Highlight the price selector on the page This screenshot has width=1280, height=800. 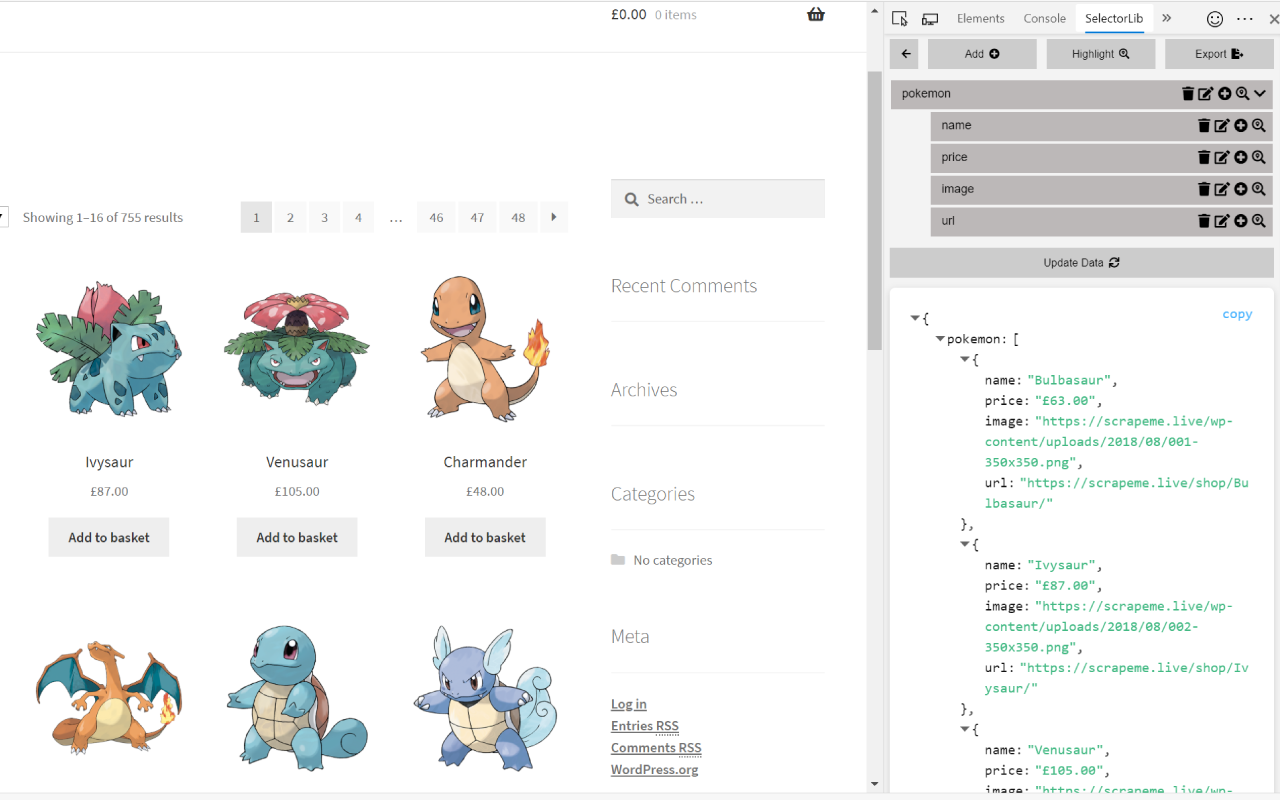coord(1258,158)
